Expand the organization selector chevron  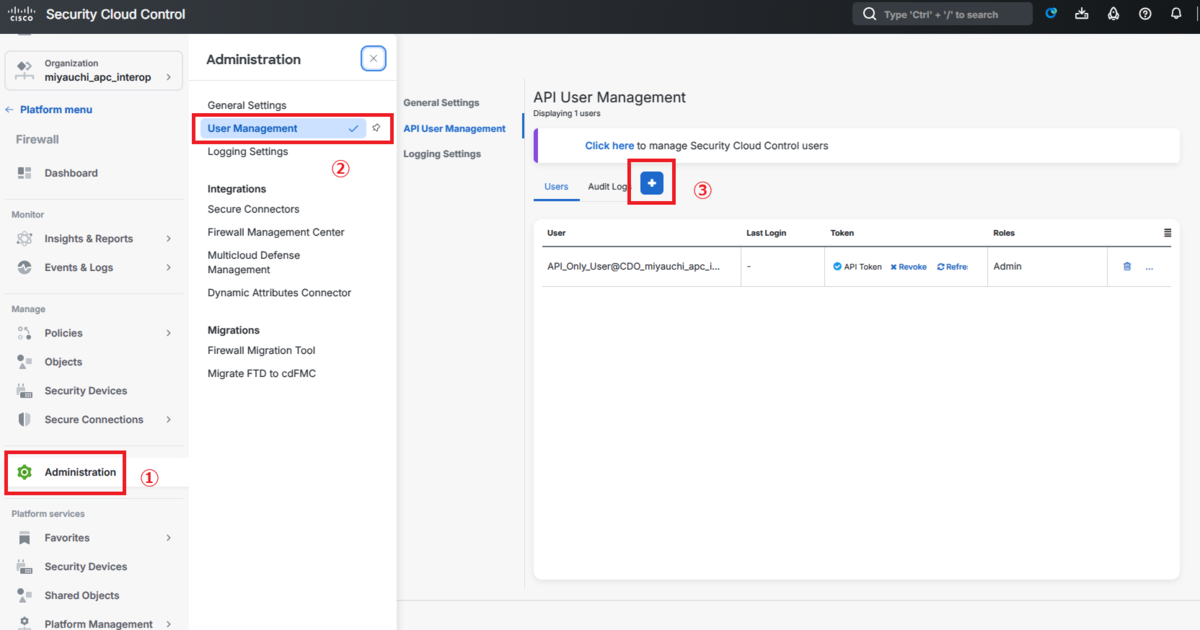point(168,77)
